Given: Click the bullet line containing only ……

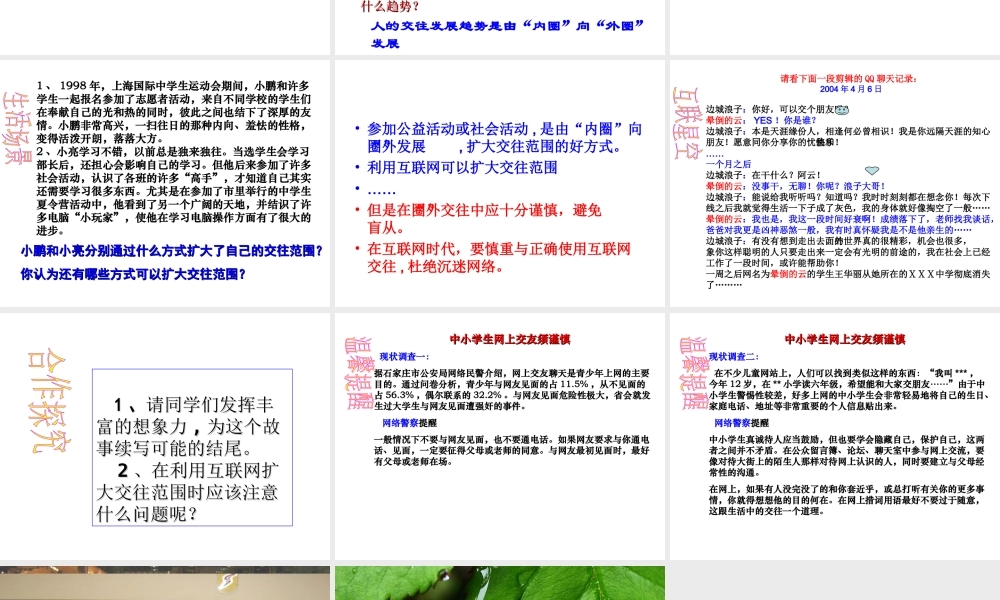Looking at the screenshot, I should (381, 190).
